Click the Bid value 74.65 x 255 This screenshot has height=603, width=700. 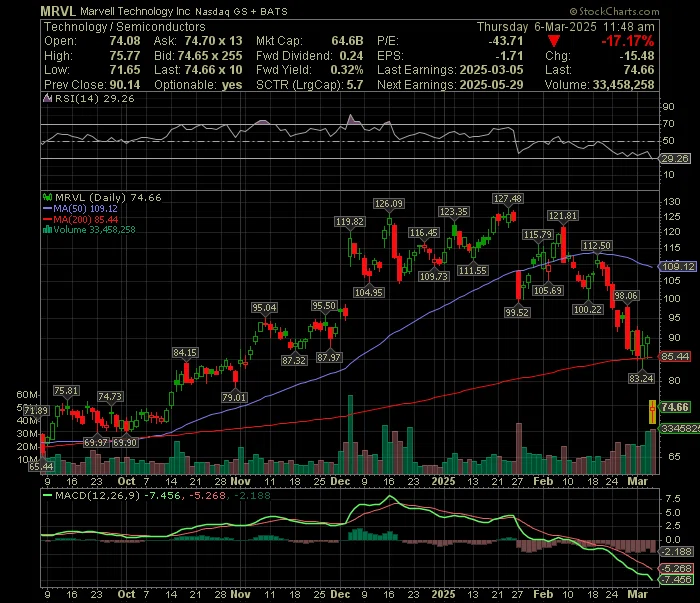pos(210,56)
